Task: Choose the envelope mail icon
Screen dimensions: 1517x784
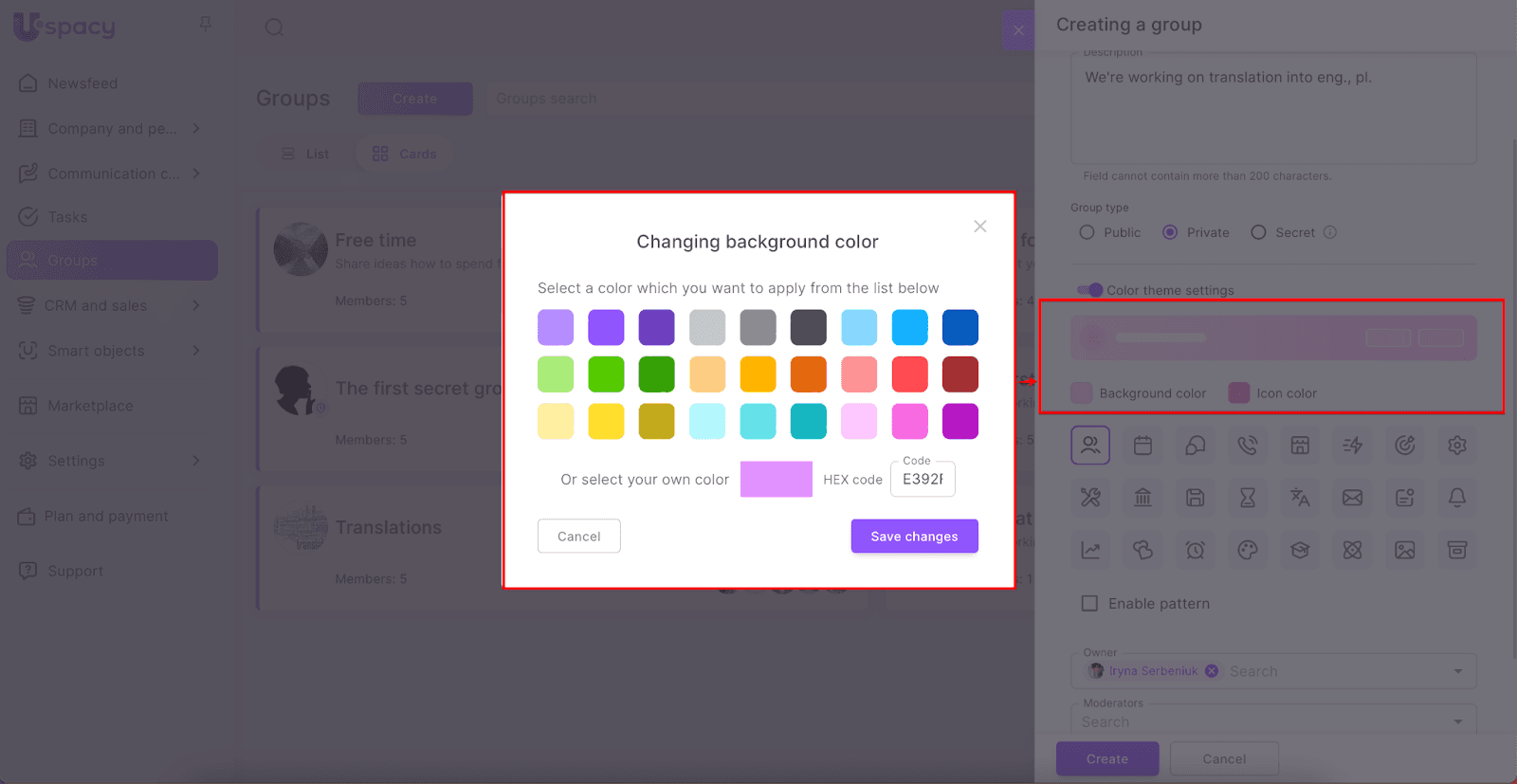Action: [x=1352, y=498]
